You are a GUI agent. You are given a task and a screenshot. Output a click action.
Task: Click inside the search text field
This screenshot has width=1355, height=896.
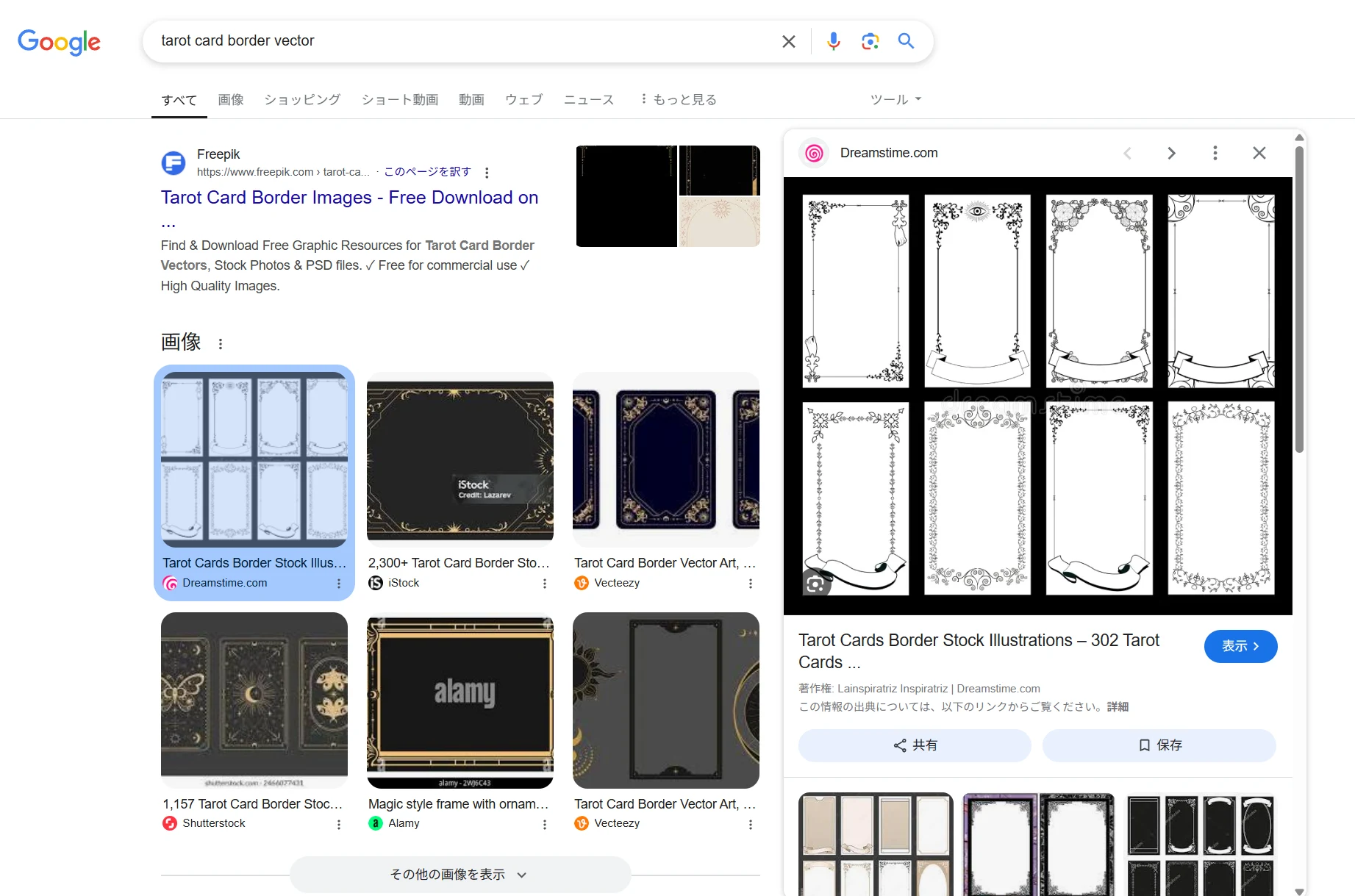(463, 41)
